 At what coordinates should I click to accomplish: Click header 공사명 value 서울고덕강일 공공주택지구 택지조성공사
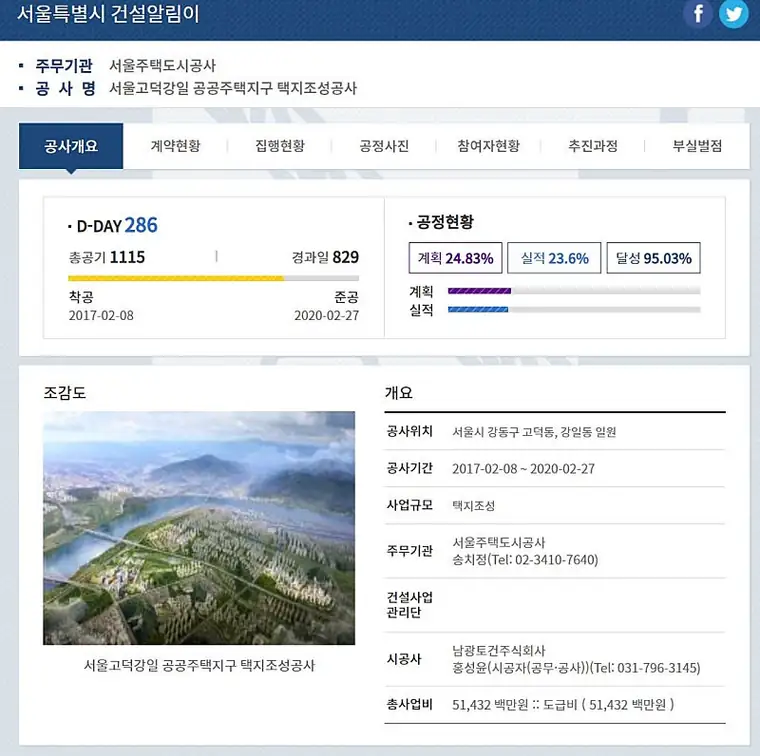point(233,88)
